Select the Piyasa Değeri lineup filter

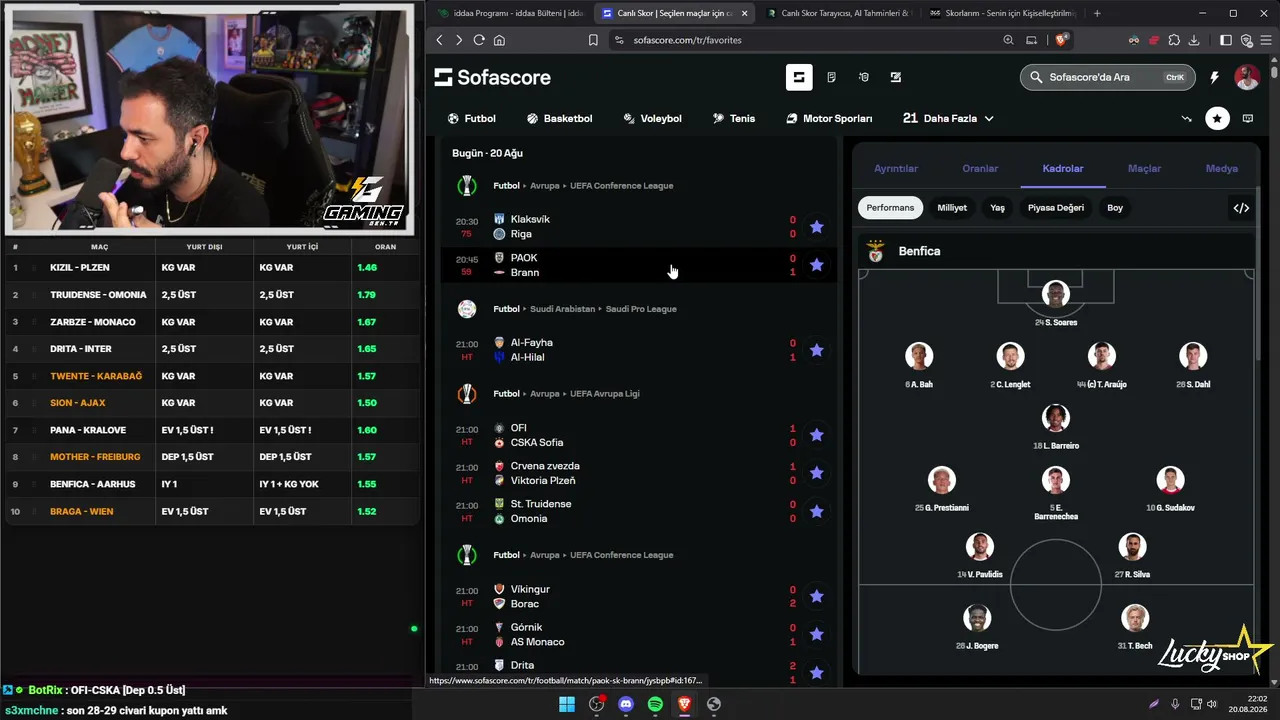pyautogui.click(x=1056, y=208)
